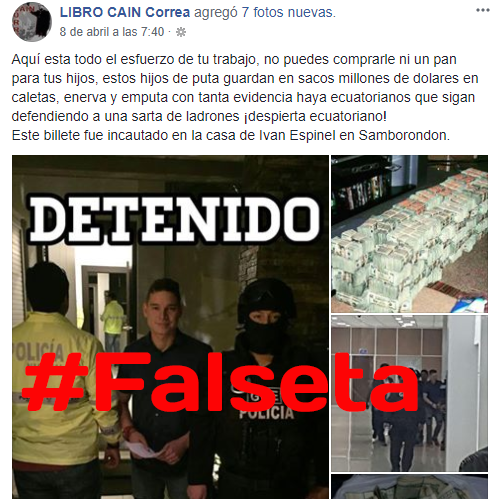The height and width of the screenshot is (499, 499).
Task: View the police hallway escort photo
Action: pos(409,393)
